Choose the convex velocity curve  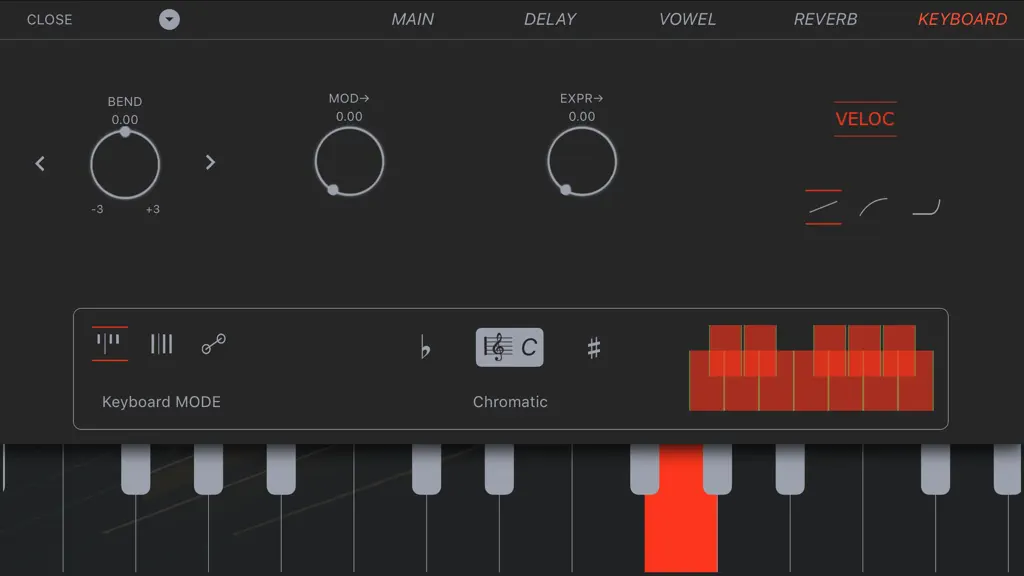coord(874,208)
